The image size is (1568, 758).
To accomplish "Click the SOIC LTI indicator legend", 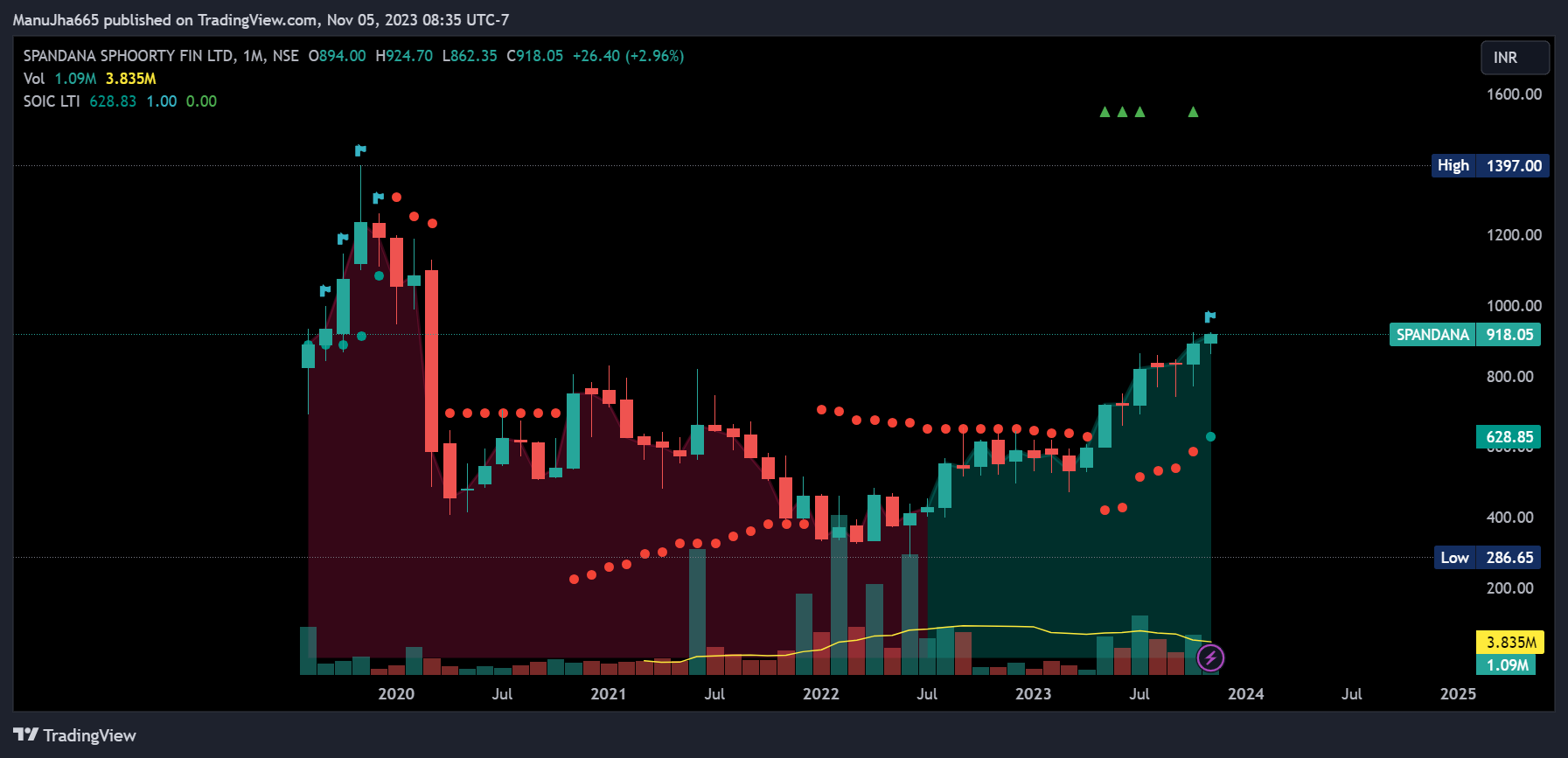I will coord(120,101).
